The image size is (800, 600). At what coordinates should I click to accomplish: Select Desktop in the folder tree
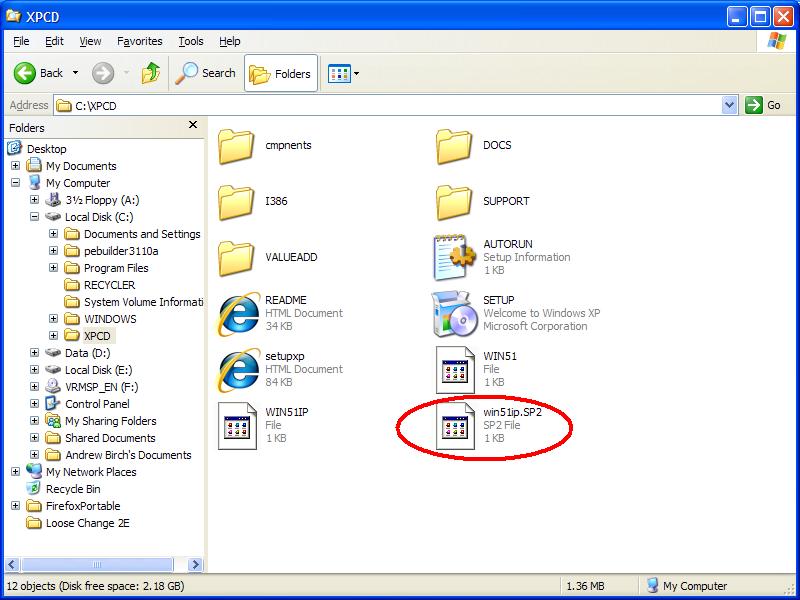click(46, 149)
